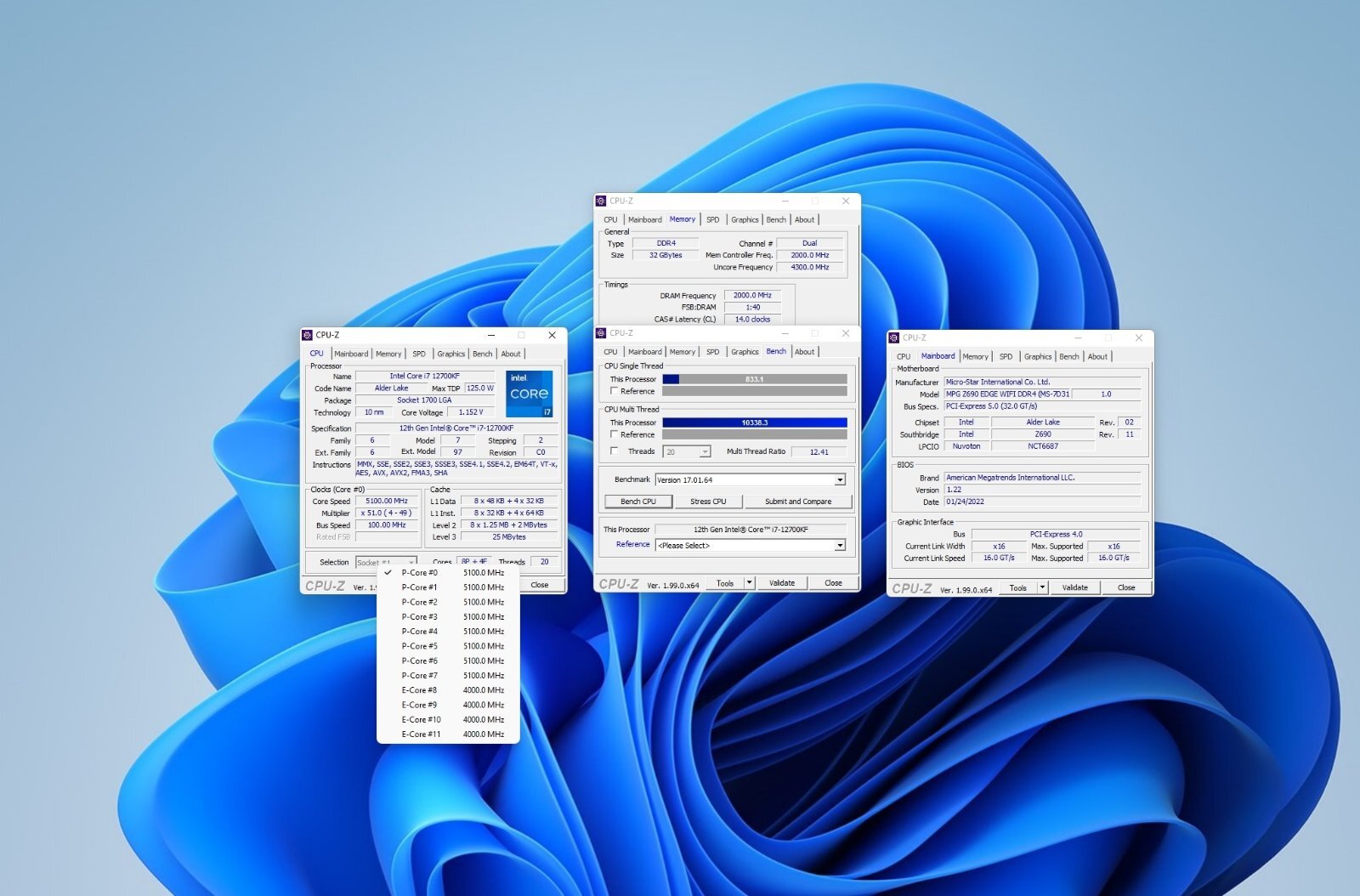Switch to Mainboard tab in CPU window
Image resolution: width=1360 pixels, height=896 pixels.
351,354
